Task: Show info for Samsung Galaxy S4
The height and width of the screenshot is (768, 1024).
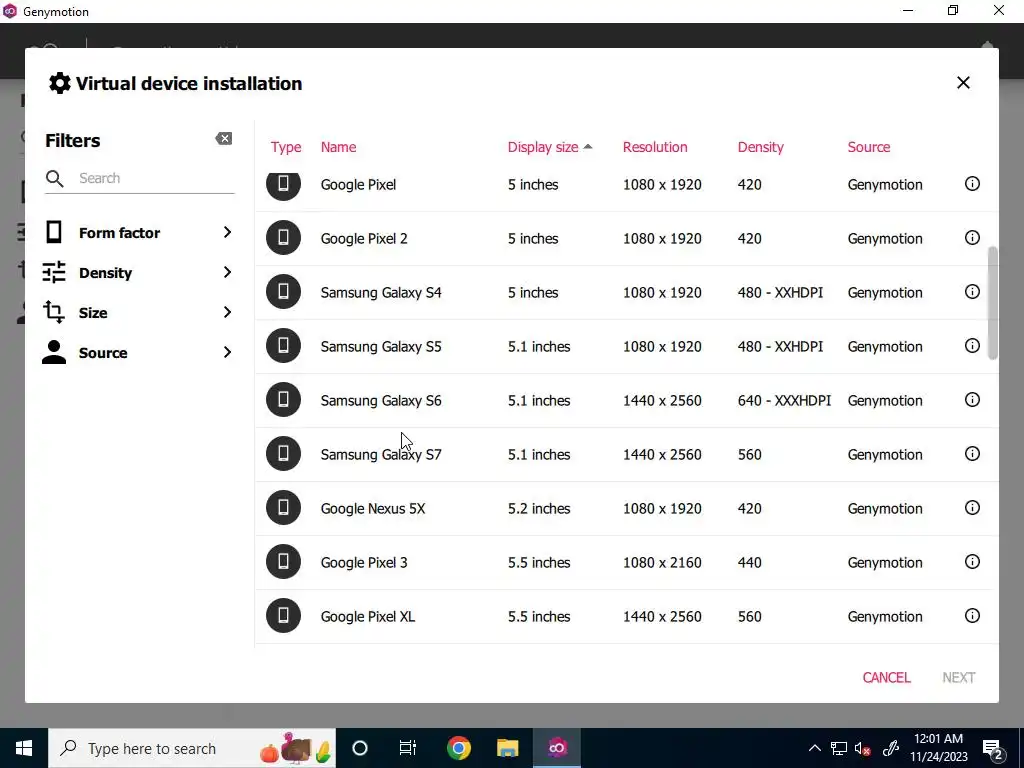Action: point(972,292)
